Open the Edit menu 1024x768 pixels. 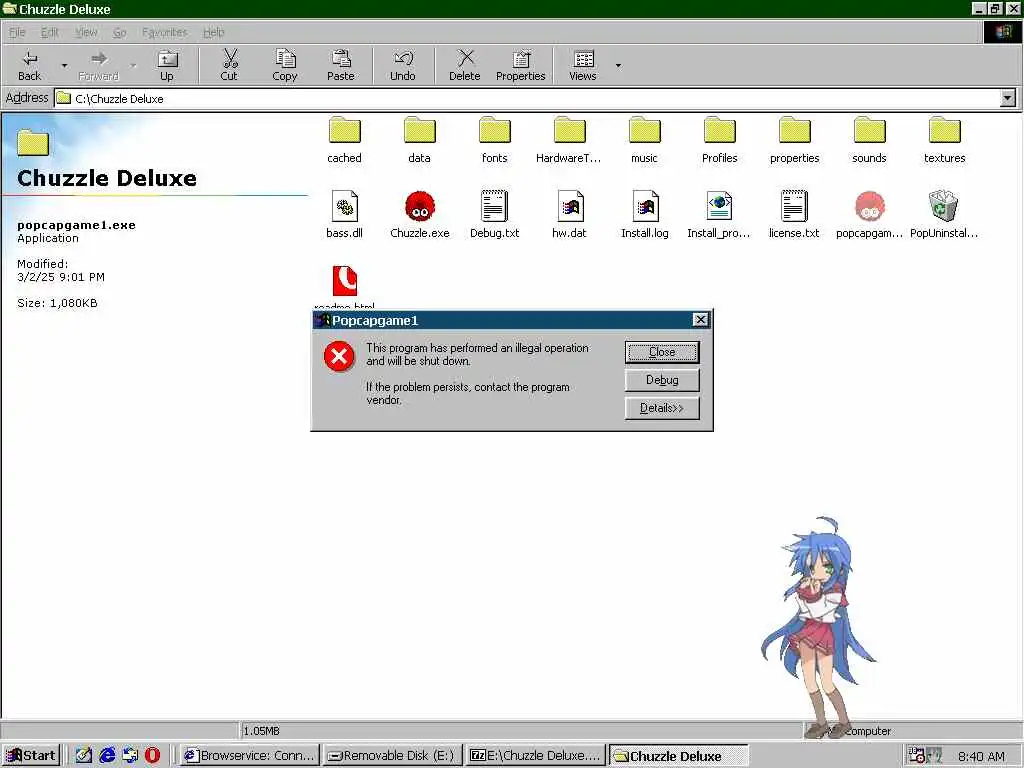pos(50,32)
